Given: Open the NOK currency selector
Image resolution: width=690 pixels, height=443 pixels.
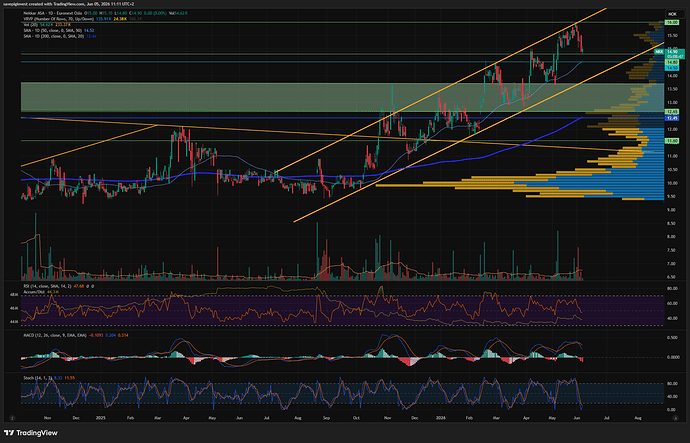Looking at the screenshot, I should pos(672,14).
